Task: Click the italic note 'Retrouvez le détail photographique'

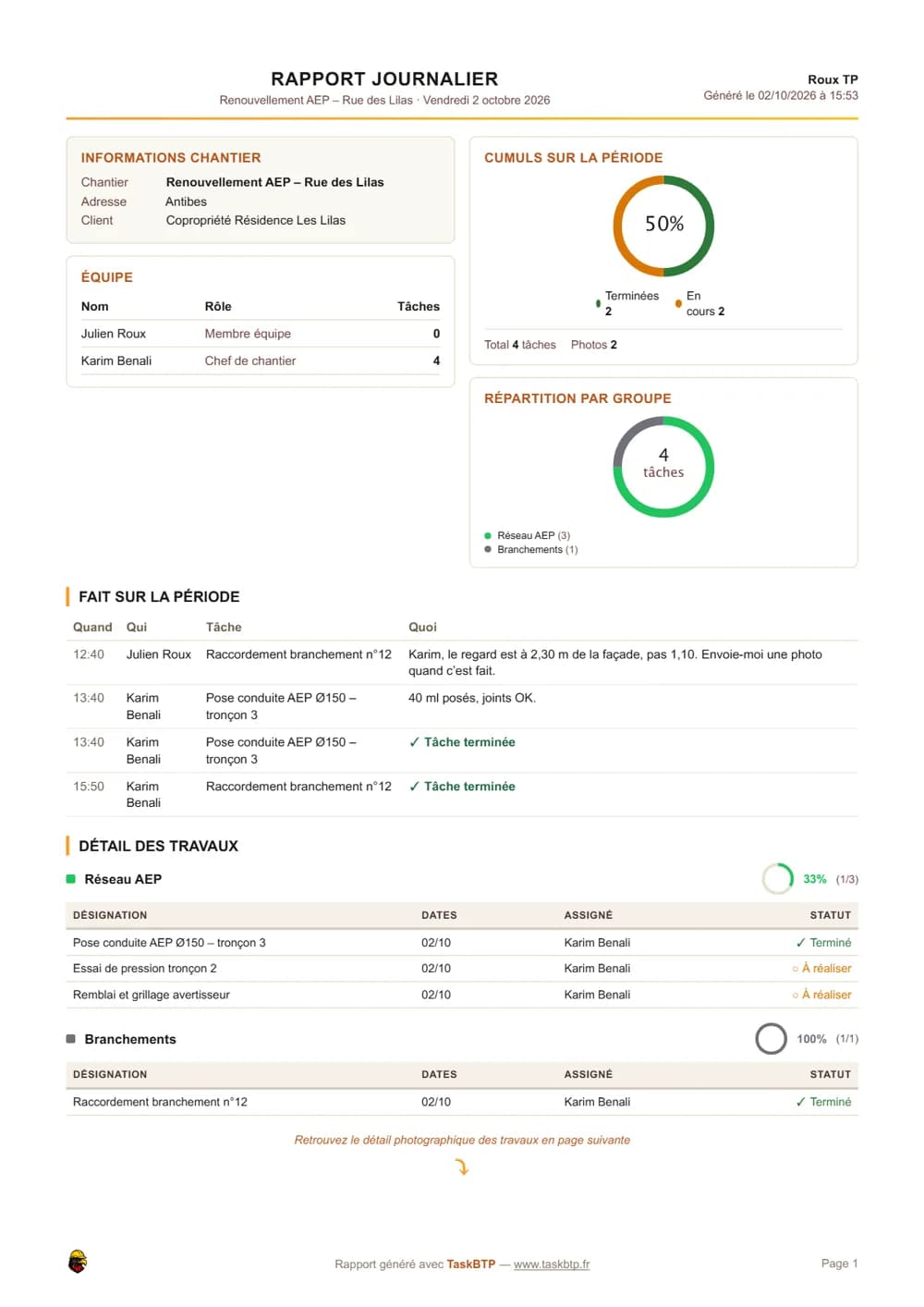Action: coord(462,1140)
